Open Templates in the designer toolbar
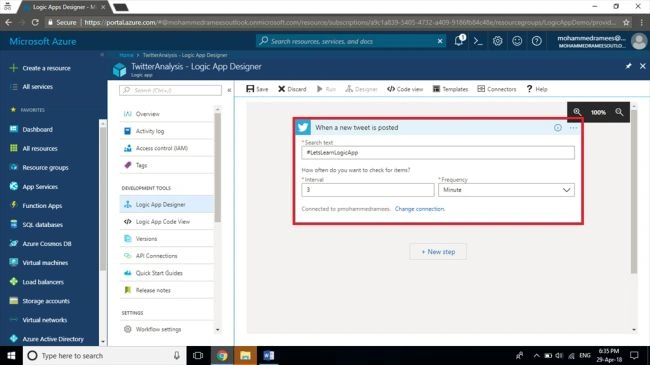Image resolution: width=650 pixels, height=365 pixels. pyautogui.click(x=450, y=89)
